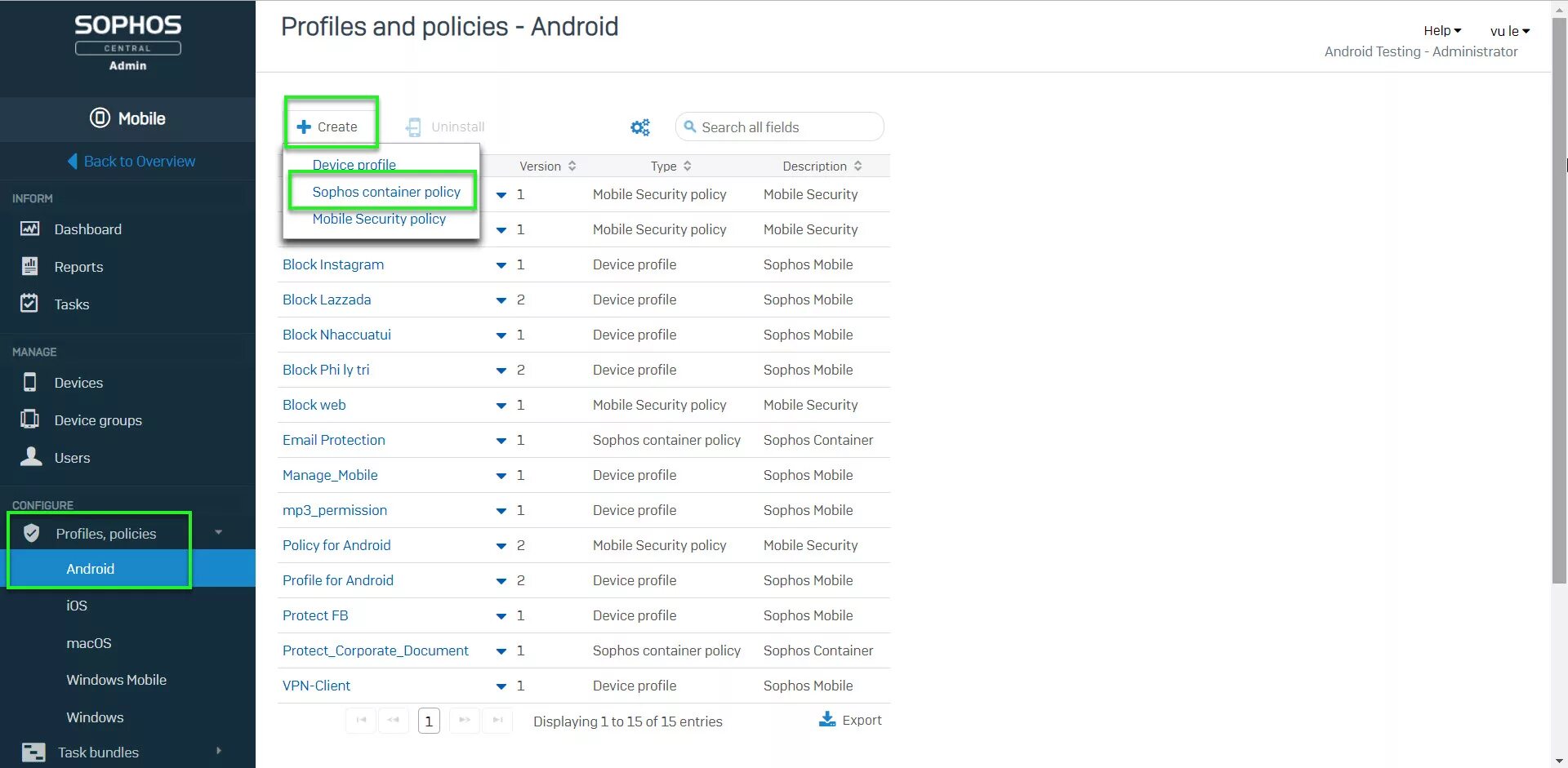1568x768 pixels.
Task: Click Back to Overview link text
Action: pyautogui.click(x=140, y=162)
